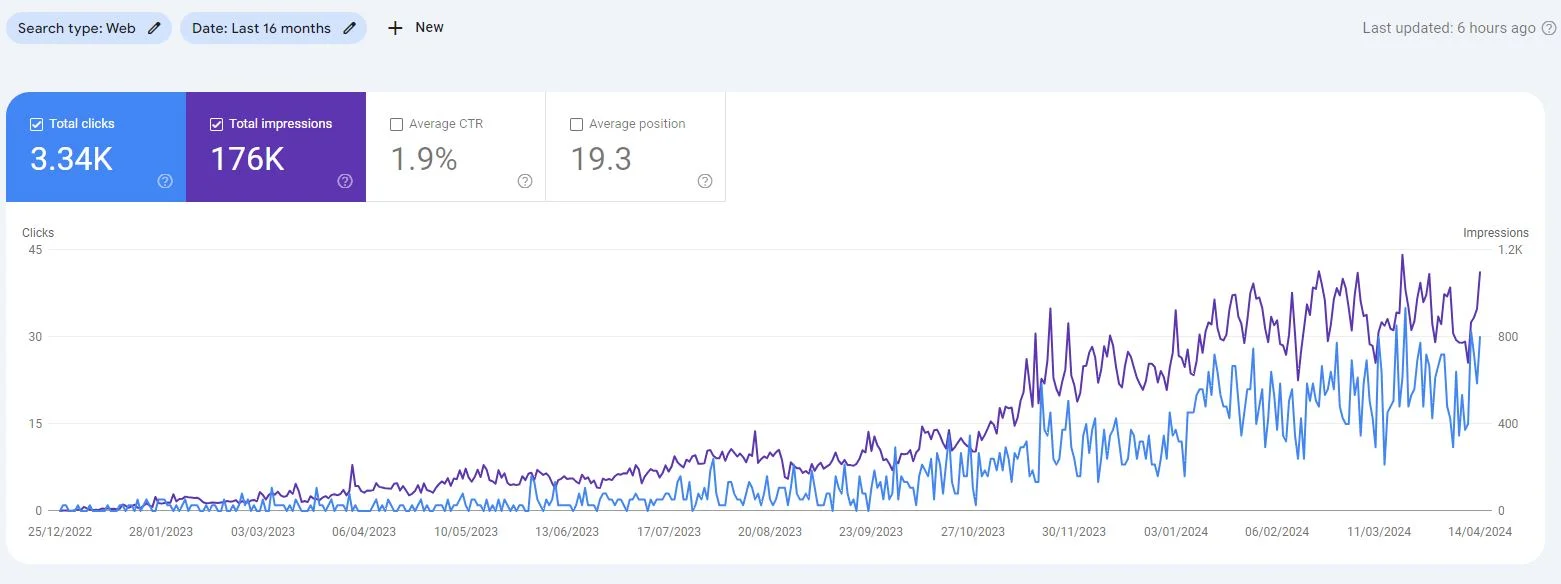Click the 28/01/2023 date label
1561x584 pixels.
click(x=162, y=532)
